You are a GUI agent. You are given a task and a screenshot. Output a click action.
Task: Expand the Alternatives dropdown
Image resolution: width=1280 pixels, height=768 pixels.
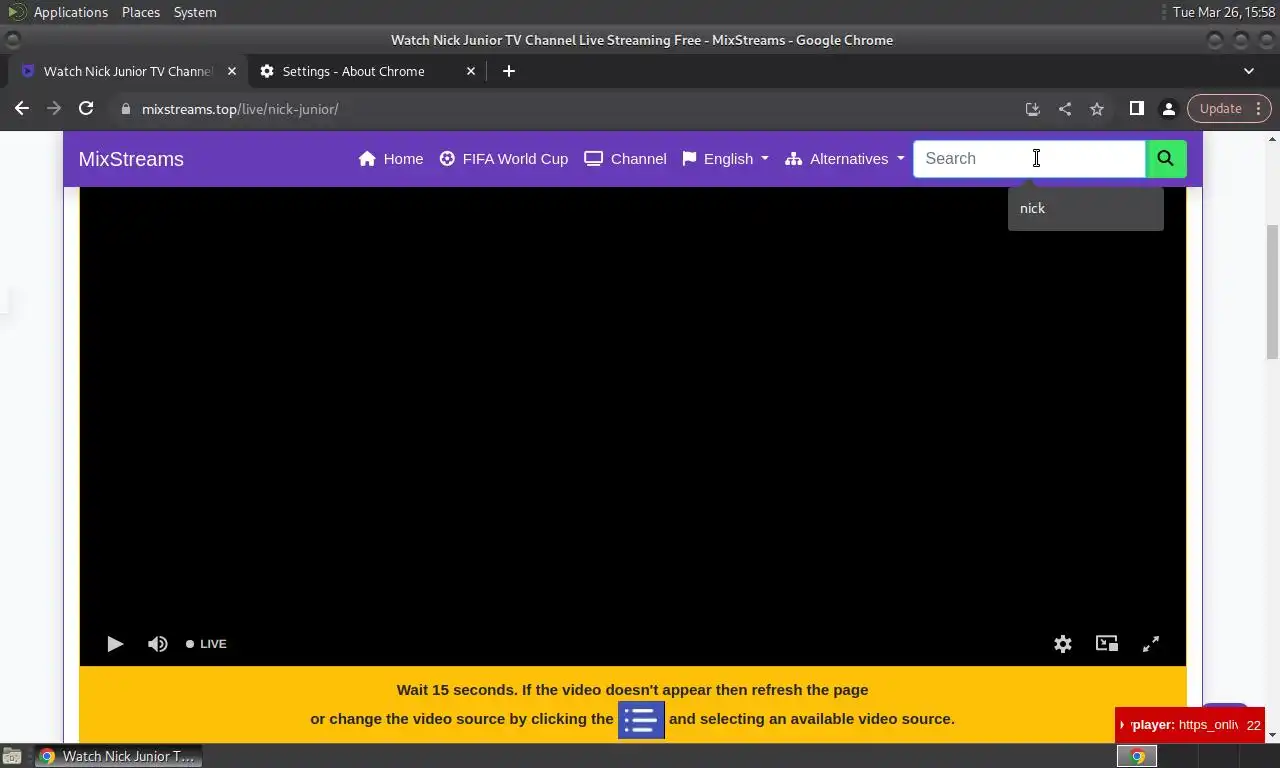tap(844, 159)
